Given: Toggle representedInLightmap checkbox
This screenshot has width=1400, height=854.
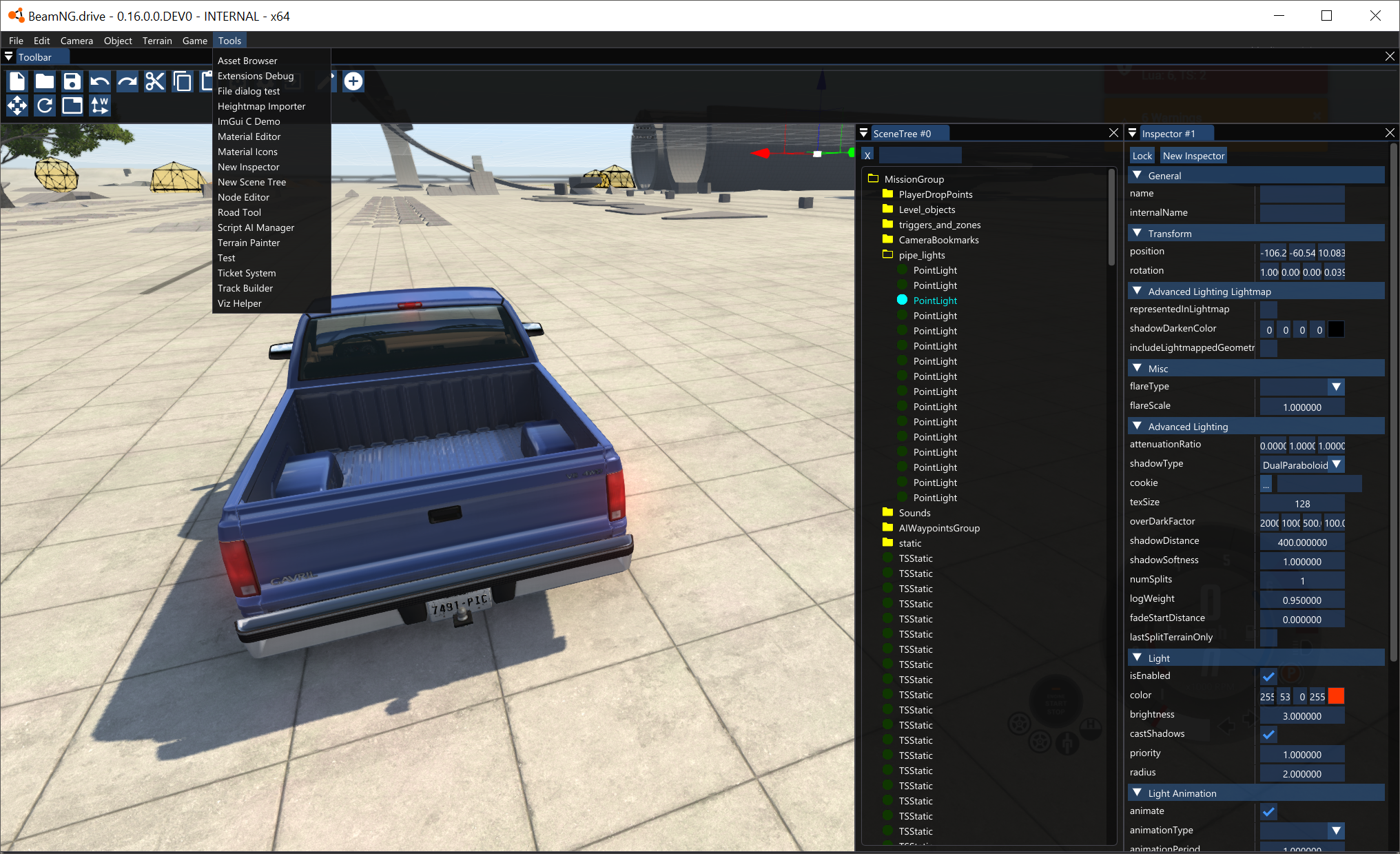Looking at the screenshot, I should 1268,310.
